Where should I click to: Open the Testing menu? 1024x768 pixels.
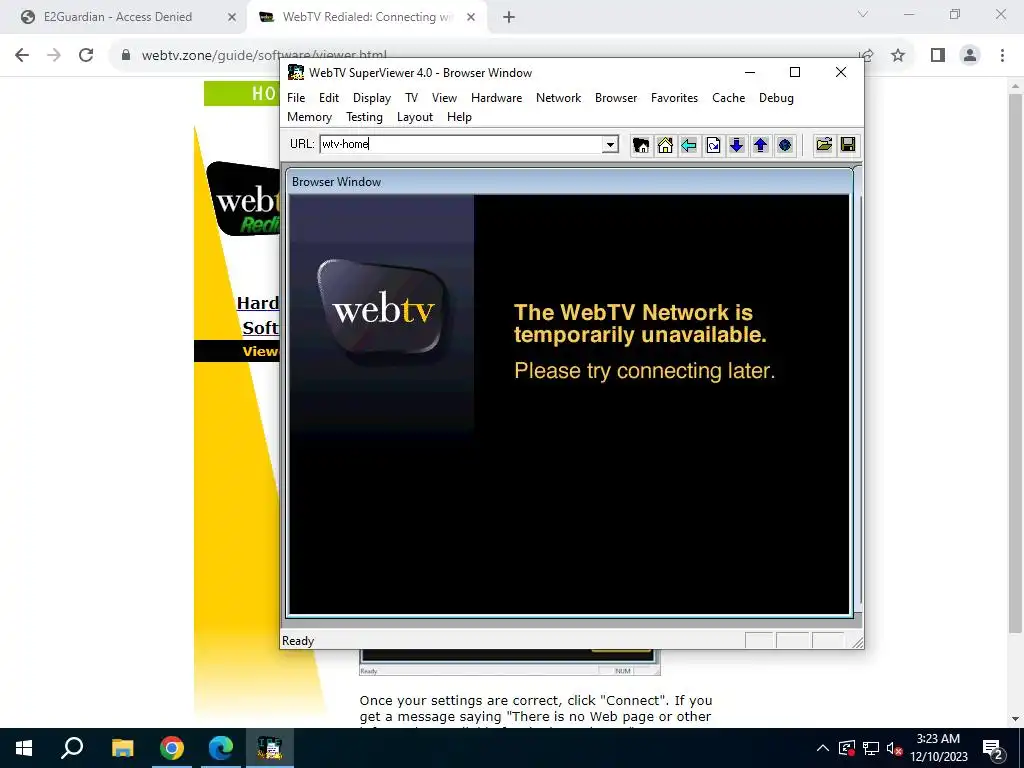point(364,117)
